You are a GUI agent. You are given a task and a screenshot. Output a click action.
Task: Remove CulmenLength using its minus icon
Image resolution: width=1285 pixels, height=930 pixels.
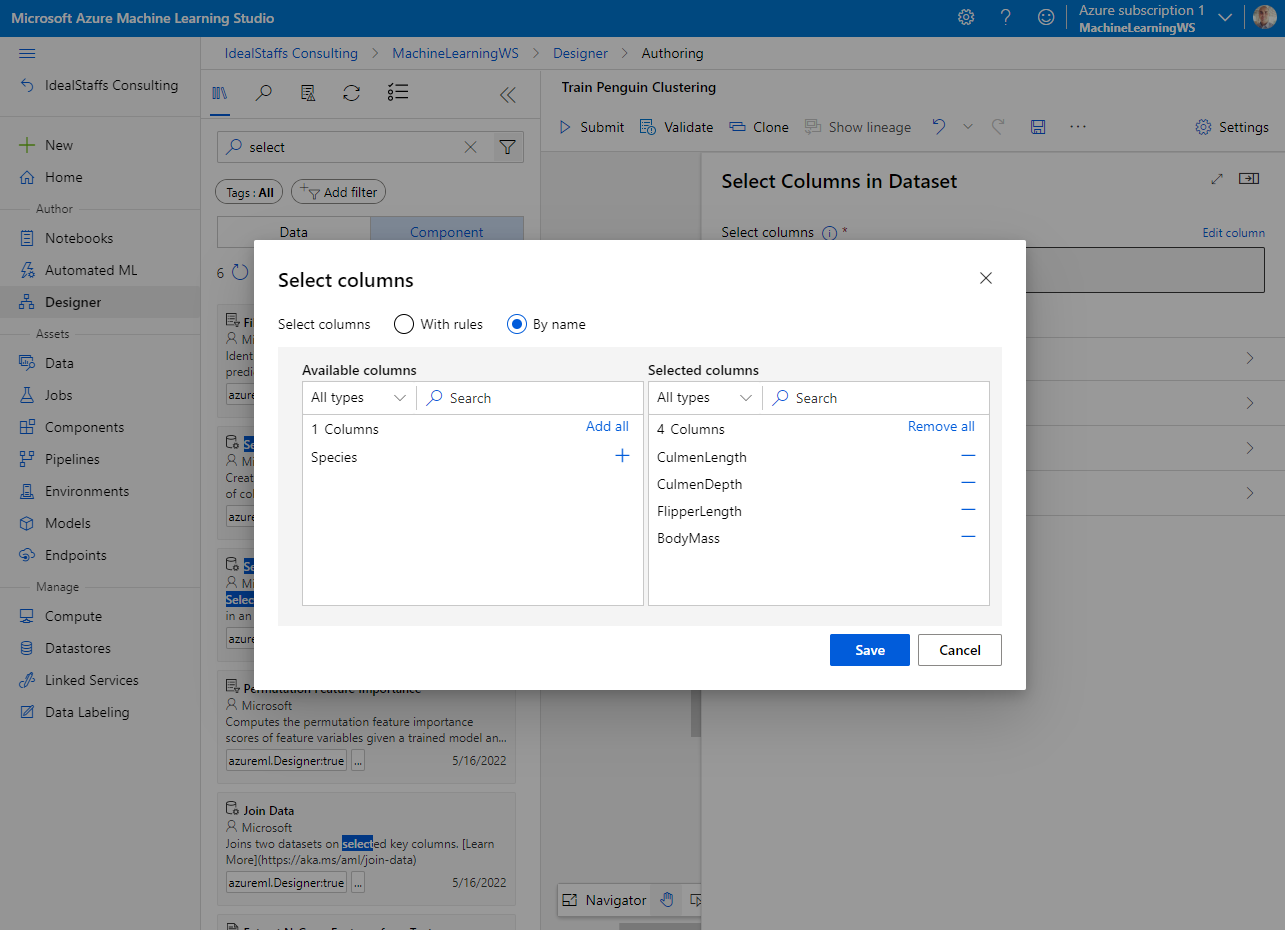(x=967, y=456)
